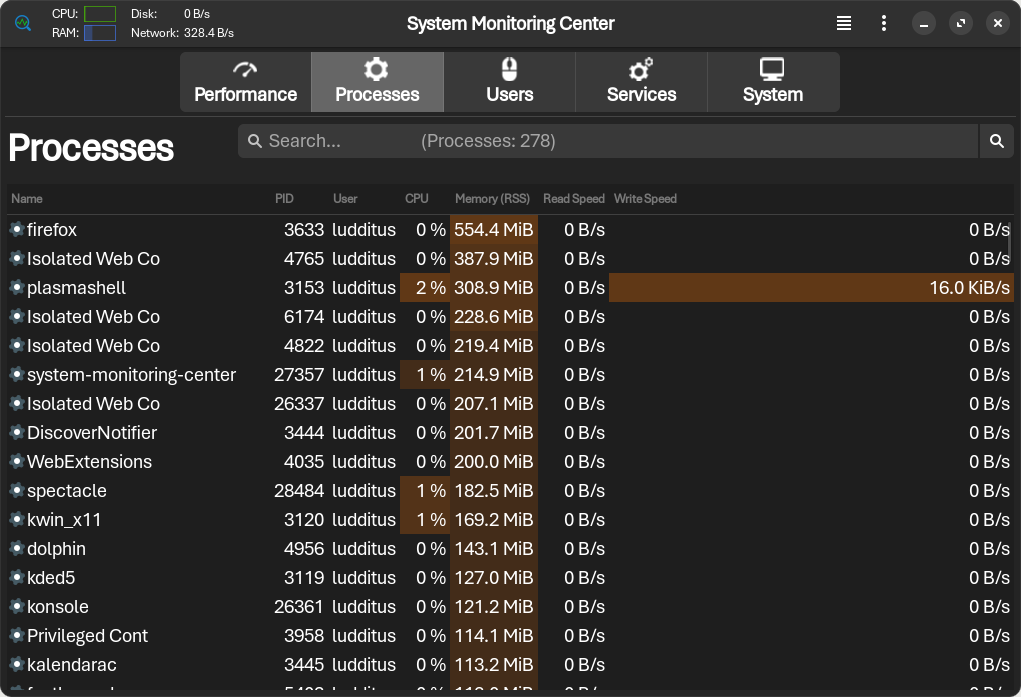The height and width of the screenshot is (697, 1021).
Task: Sort processes by Memory (RSS) column
Action: tap(492, 199)
